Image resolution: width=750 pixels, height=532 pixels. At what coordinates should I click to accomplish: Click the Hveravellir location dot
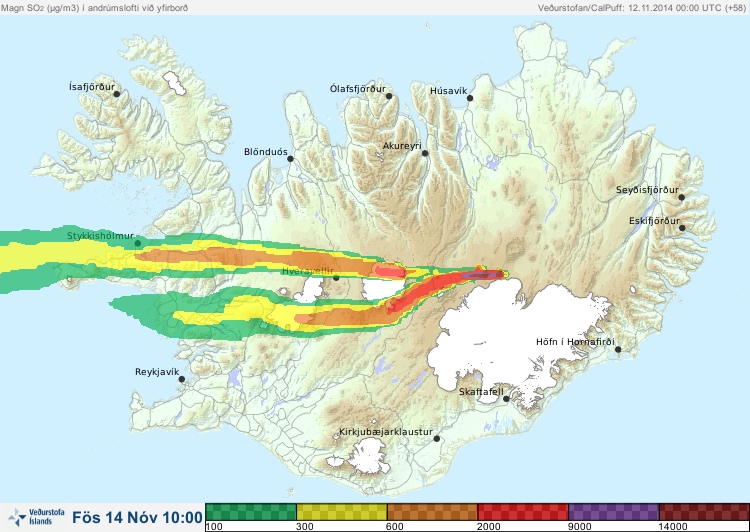(336, 278)
